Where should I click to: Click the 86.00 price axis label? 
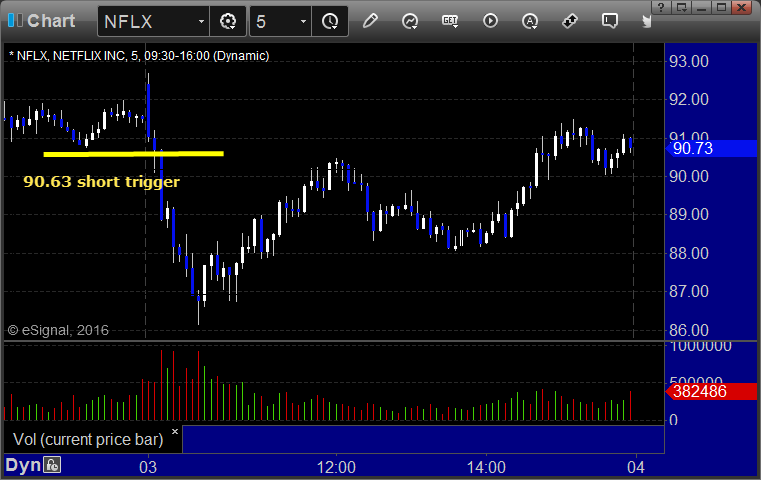pyautogui.click(x=689, y=331)
